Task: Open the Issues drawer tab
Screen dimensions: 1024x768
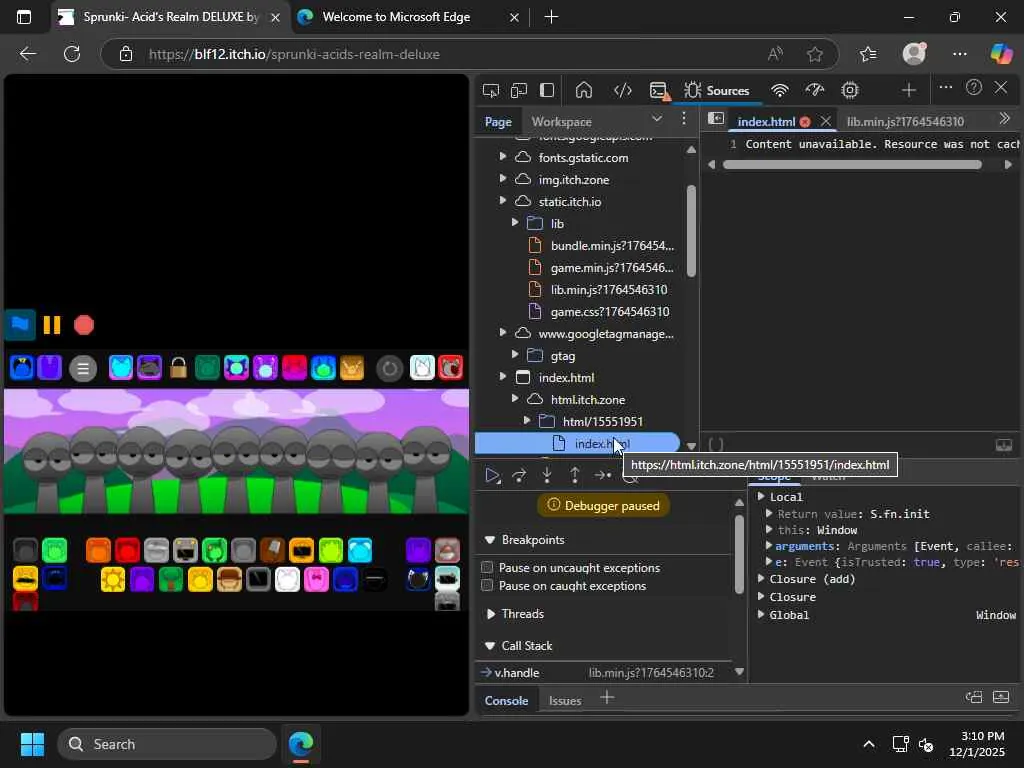Action: [x=565, y=700]
